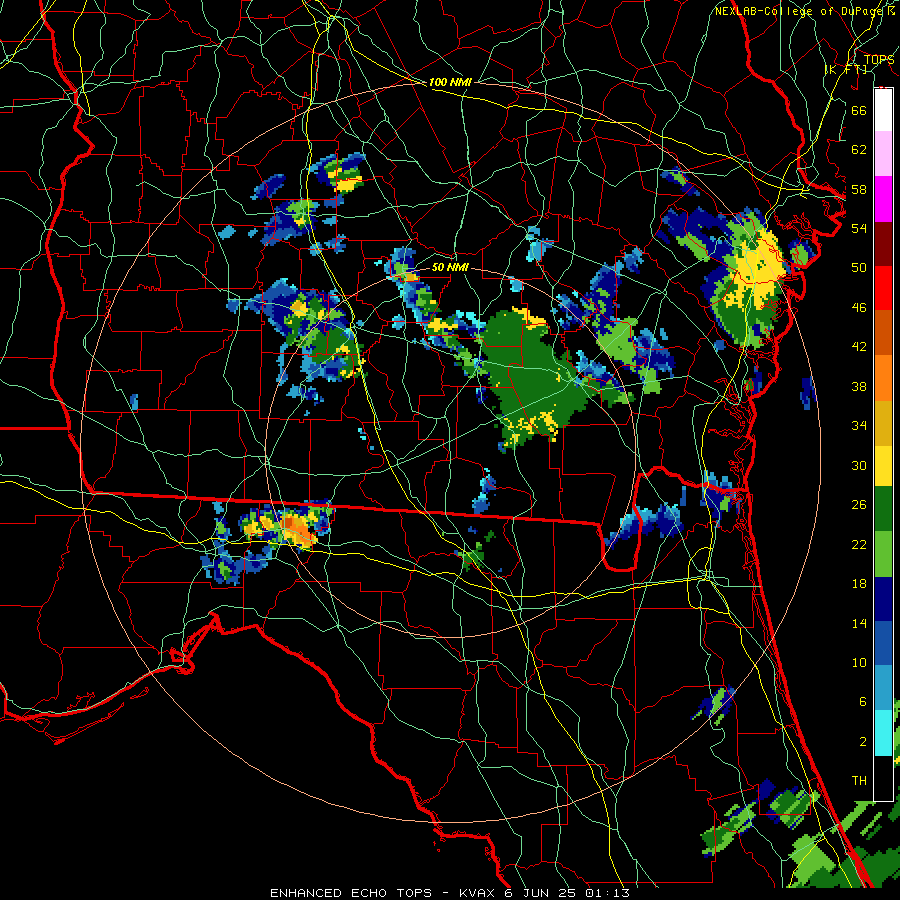This screenshot has width=900, height=900.
Task: Click the big yellow echo cluster near the east coast
Action: [758, 270]
